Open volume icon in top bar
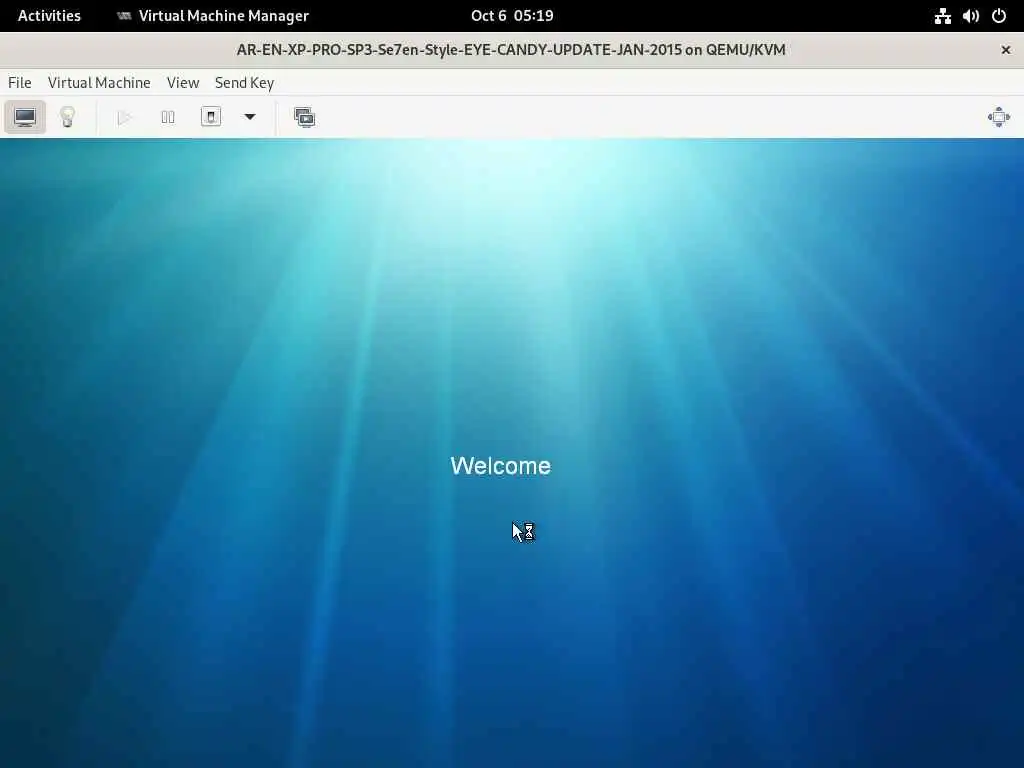 pos(970,16)
